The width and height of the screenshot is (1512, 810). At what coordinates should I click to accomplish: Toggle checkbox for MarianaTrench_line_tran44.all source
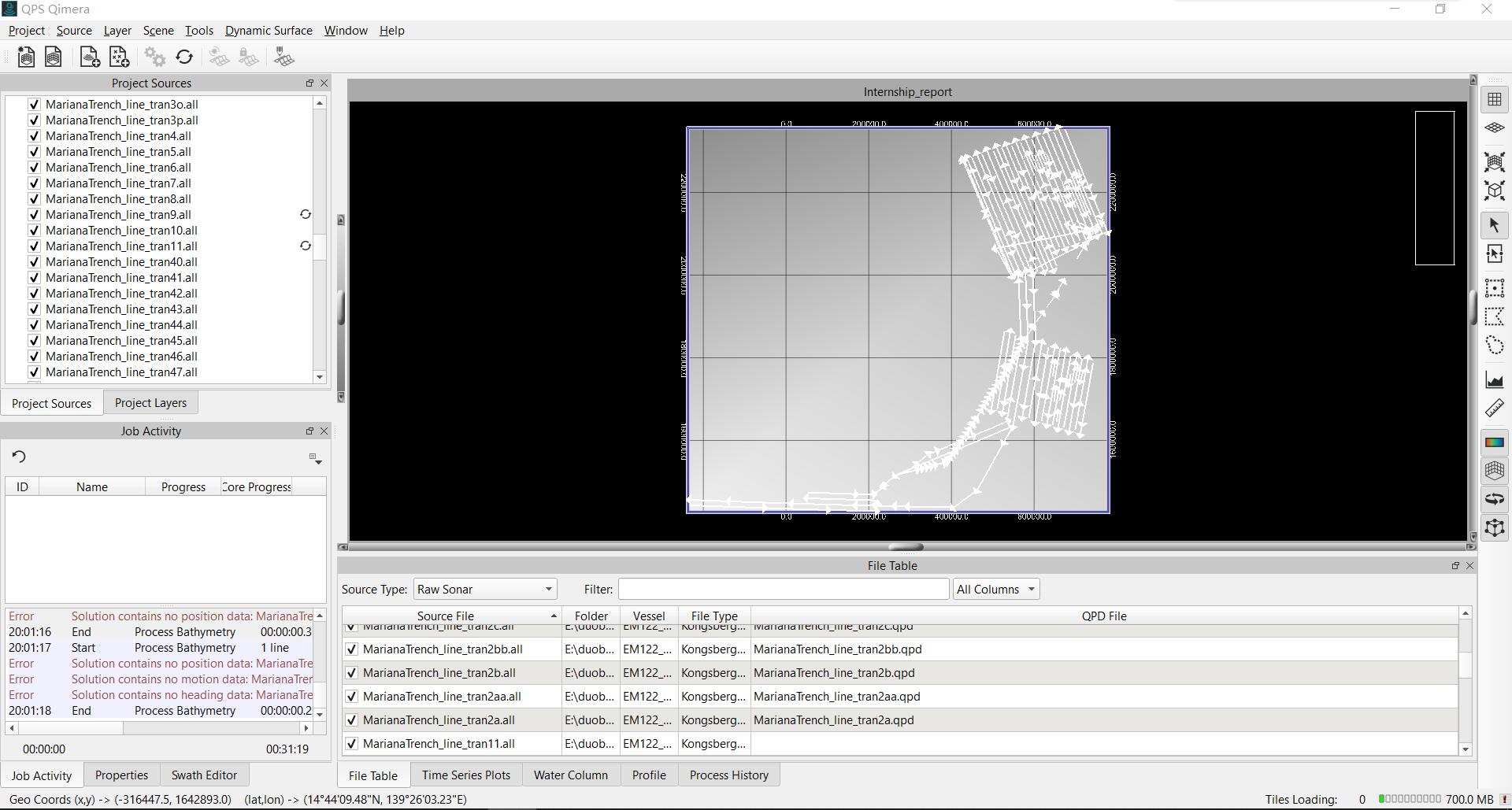point(34,324)
